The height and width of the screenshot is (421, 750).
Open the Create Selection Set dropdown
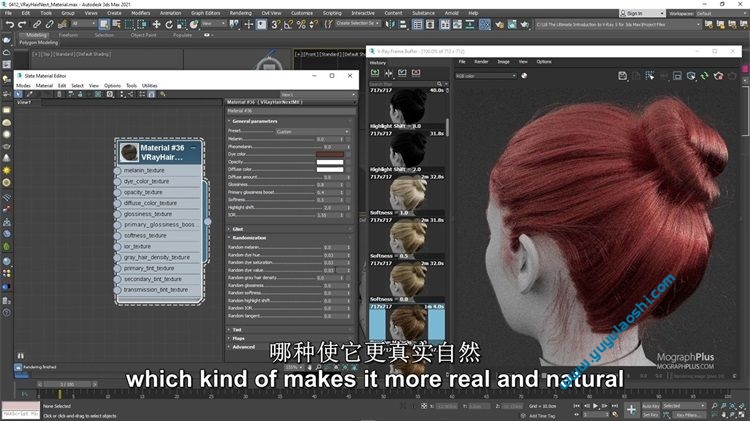tap(358, 23)
